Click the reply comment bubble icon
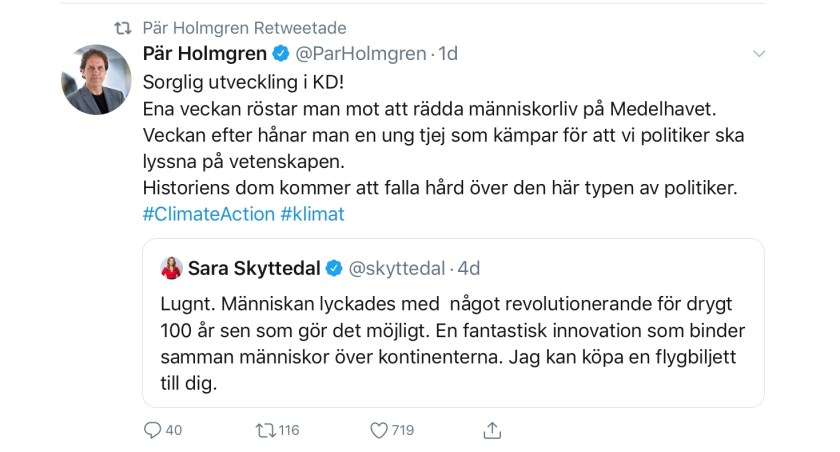The height and width of the screenshot is (452, 840). coord(153,431)
